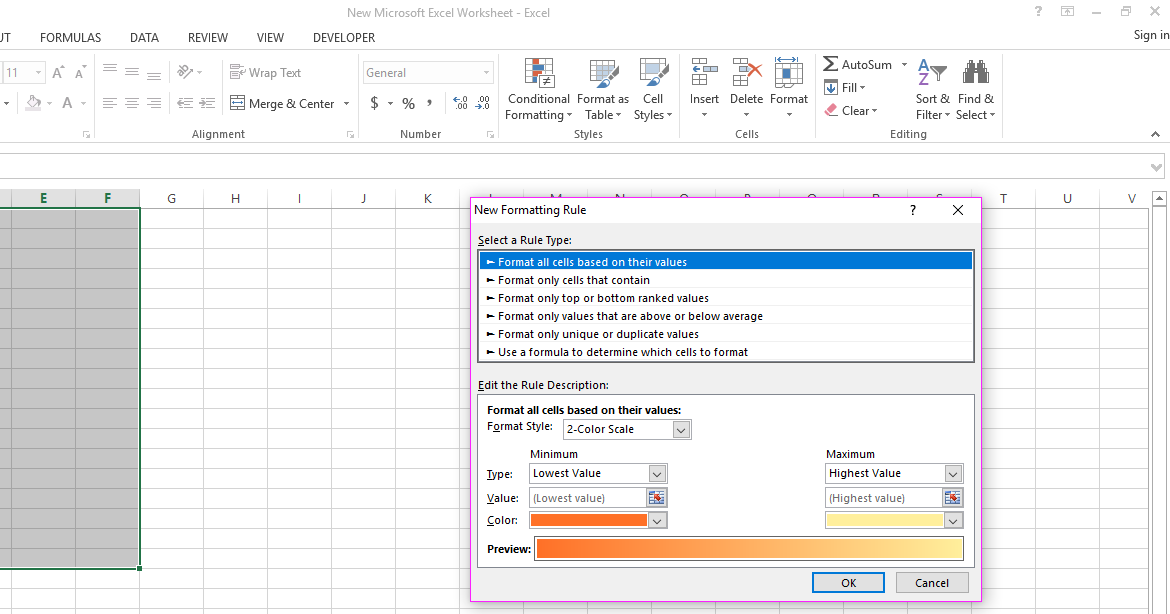Open the DEVELOPER tab

tap(343, 37)
